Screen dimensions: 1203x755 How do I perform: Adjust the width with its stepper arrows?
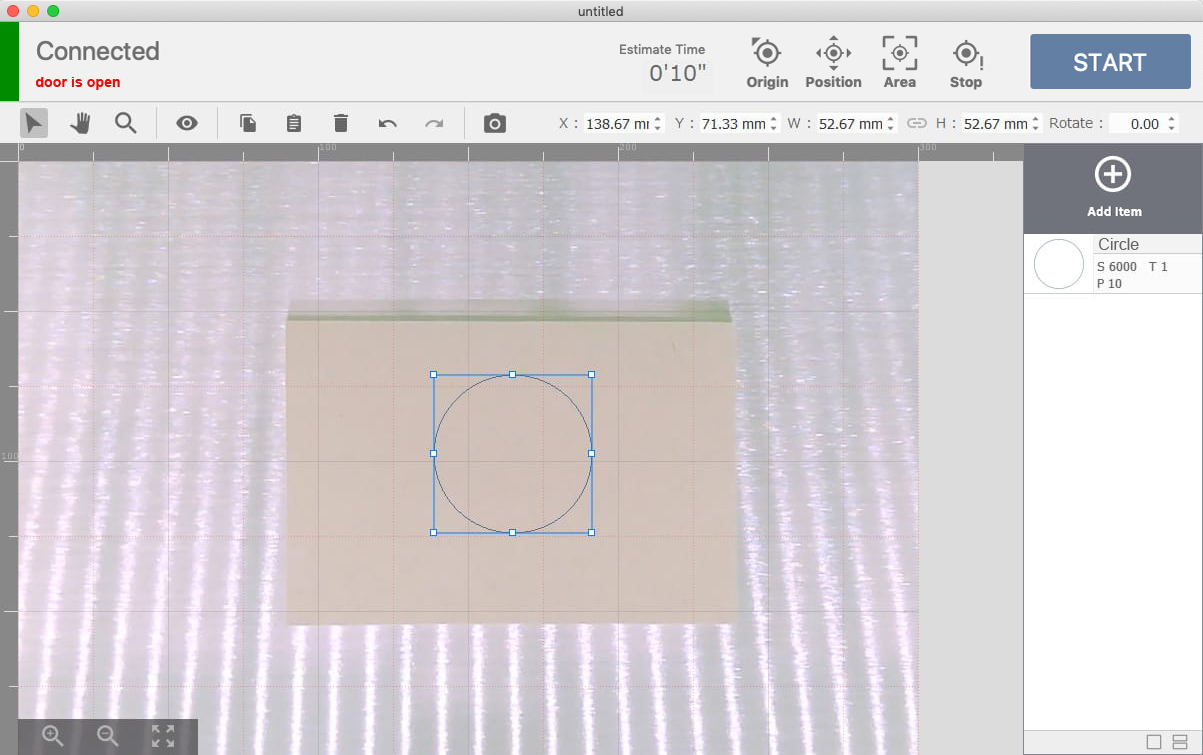(891, 124)
